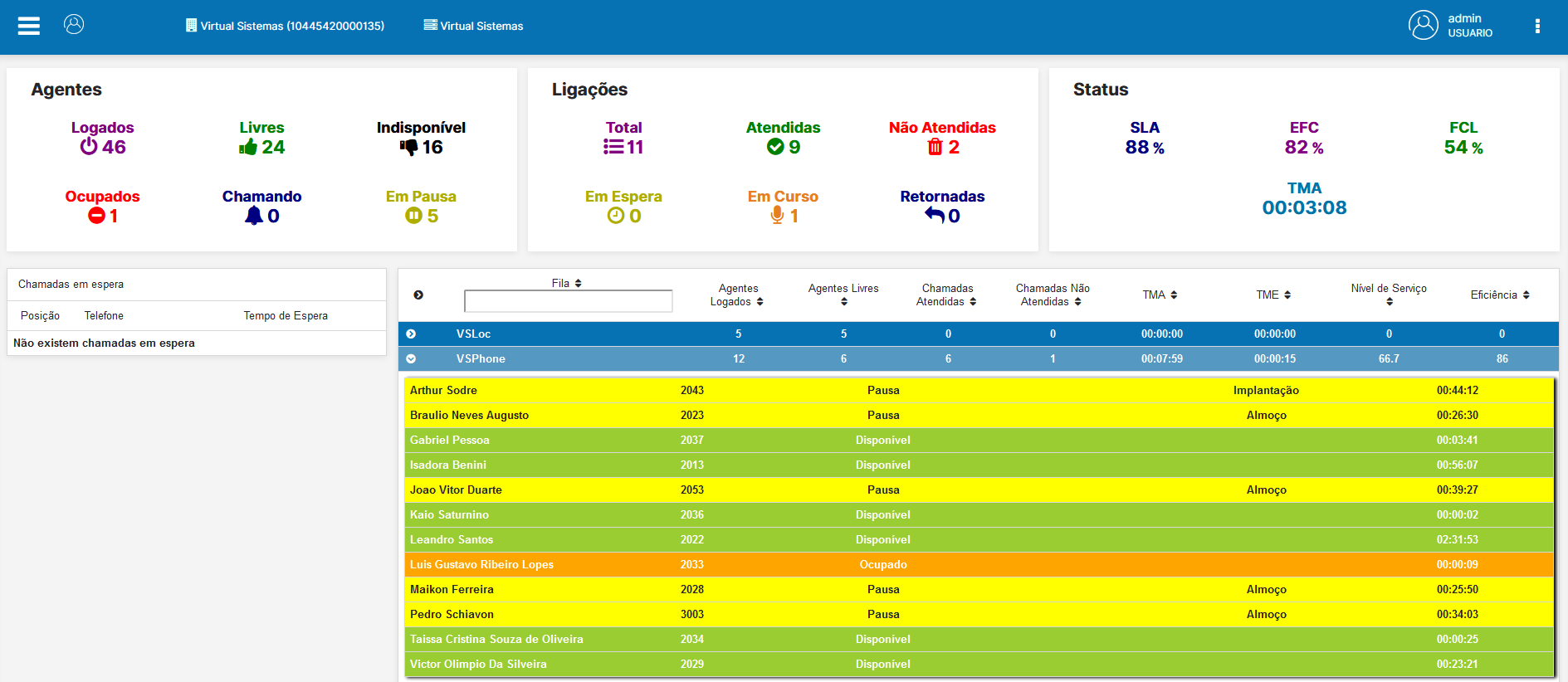The height and width of the screenshot is (682, 1568).
Task: Select agent row Pedro Schiavon
Action: pyautogui.click(x=979, y=614)
